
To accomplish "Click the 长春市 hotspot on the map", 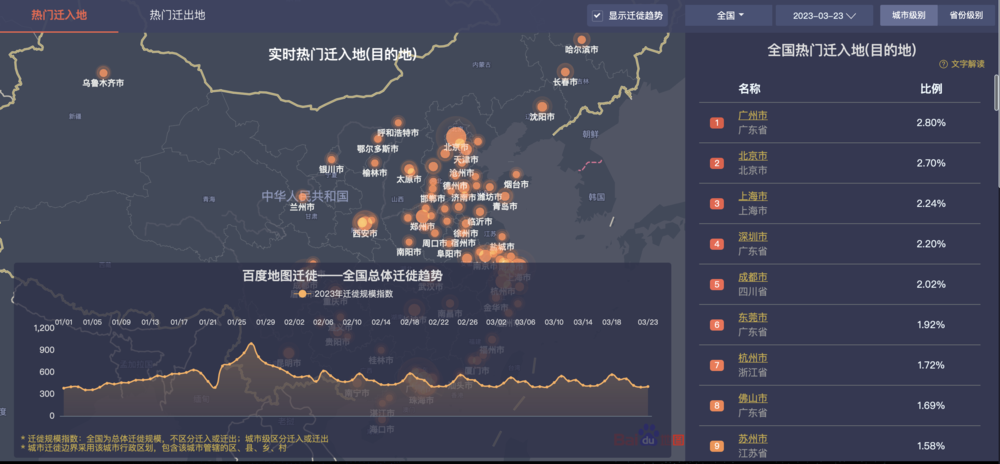I will coord(564,71).
